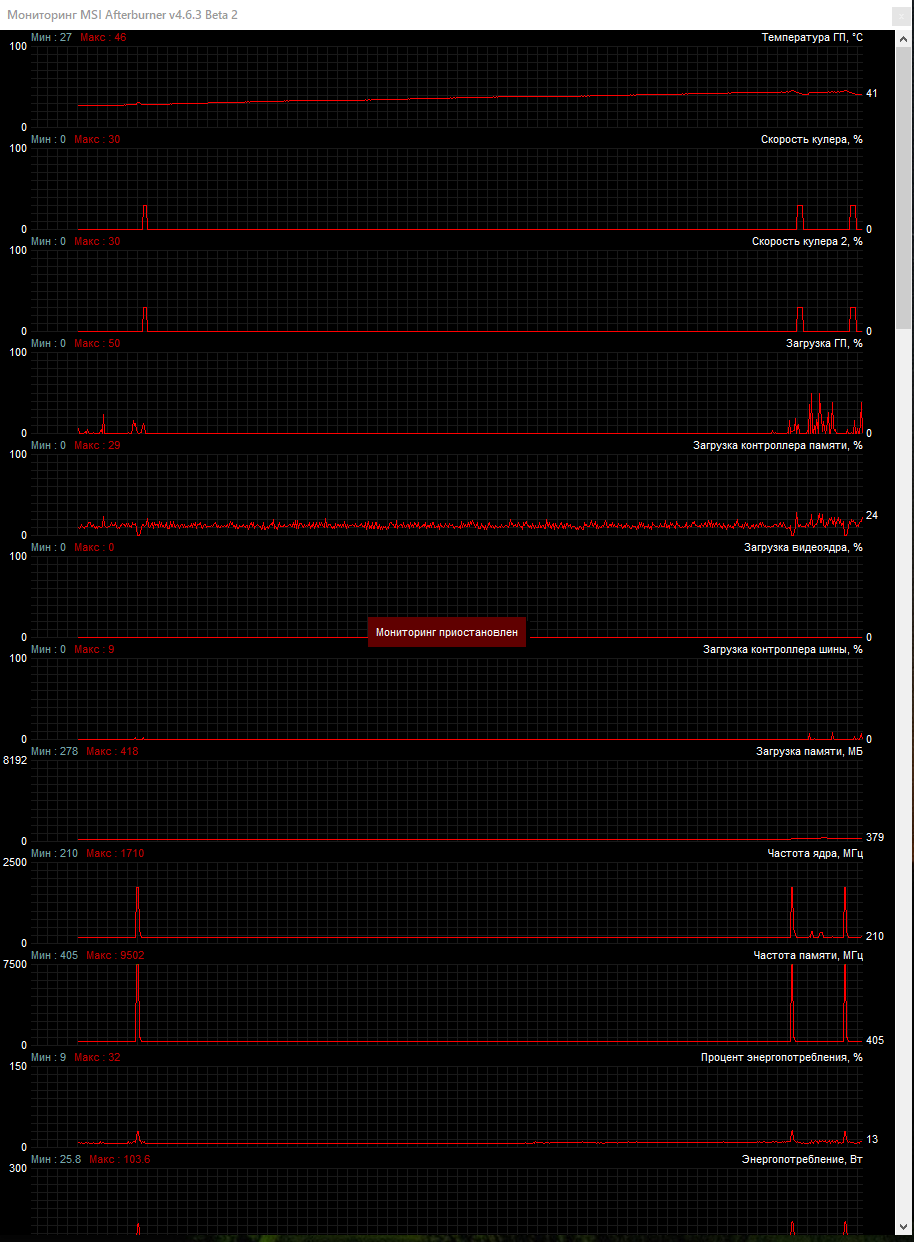914x1242 pixels.
Task: Select the 'Частота памяти, МГц' graph title
Action: (808, 955)
